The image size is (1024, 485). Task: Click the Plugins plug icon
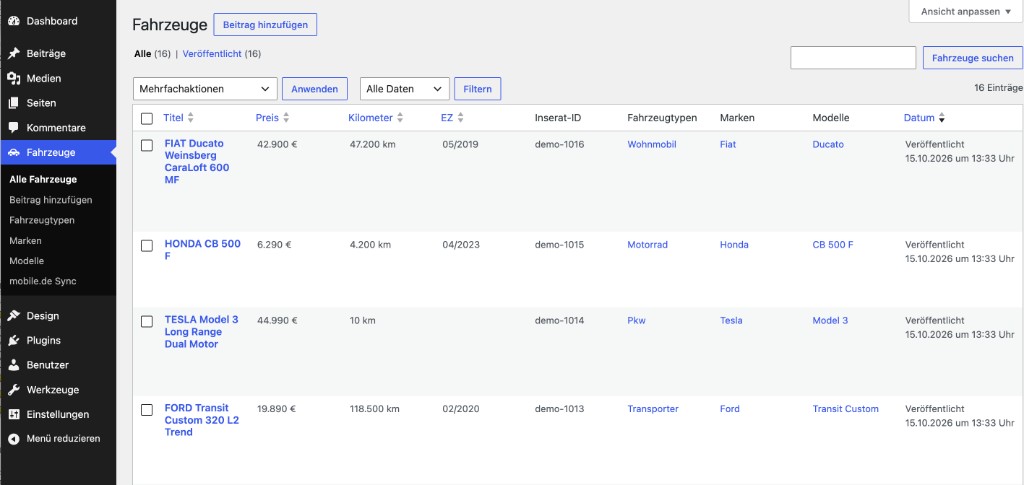[14, 341]
